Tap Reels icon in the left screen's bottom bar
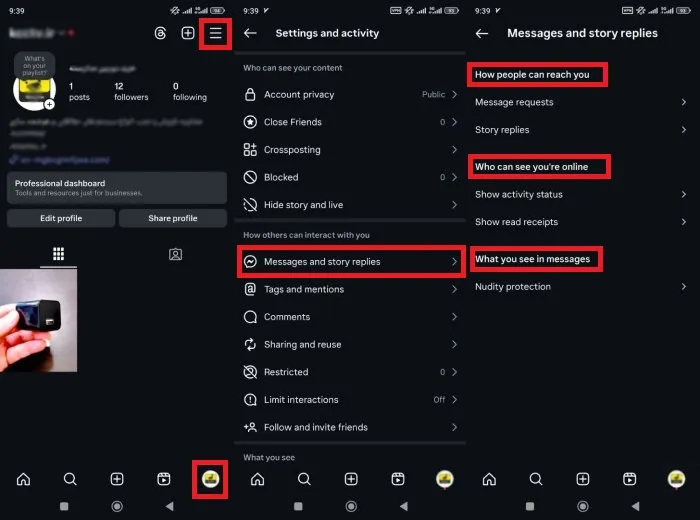Image resolution: width=700 pixels, height=520 pixels. pos(164,479)
